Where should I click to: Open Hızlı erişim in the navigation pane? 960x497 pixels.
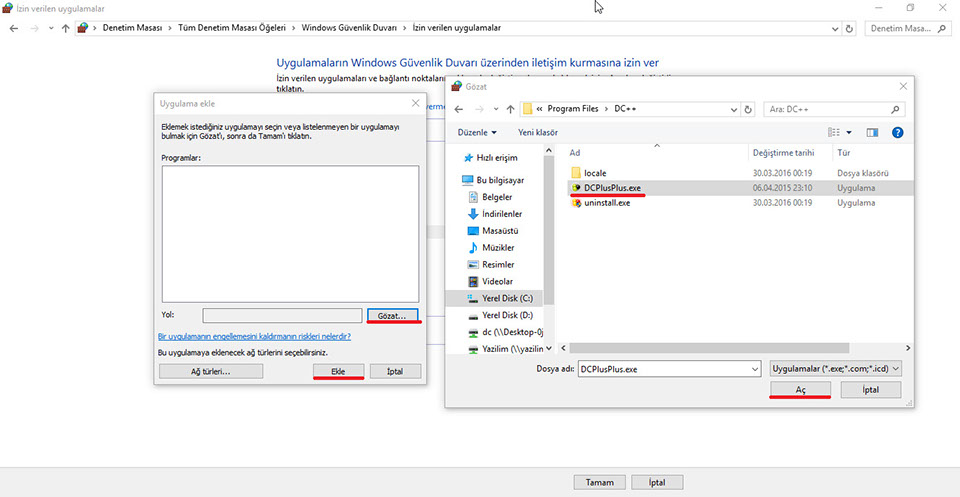497,157
